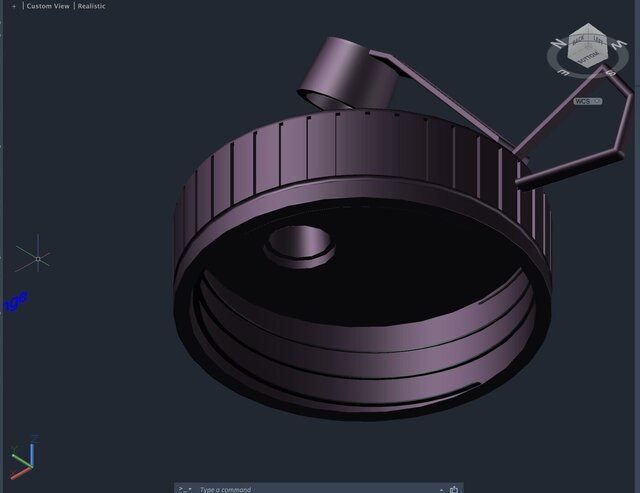Viewport: 640px width, 493px height.
Task: Open the WCS coordinate system dropdown
Action: point(588,101)
